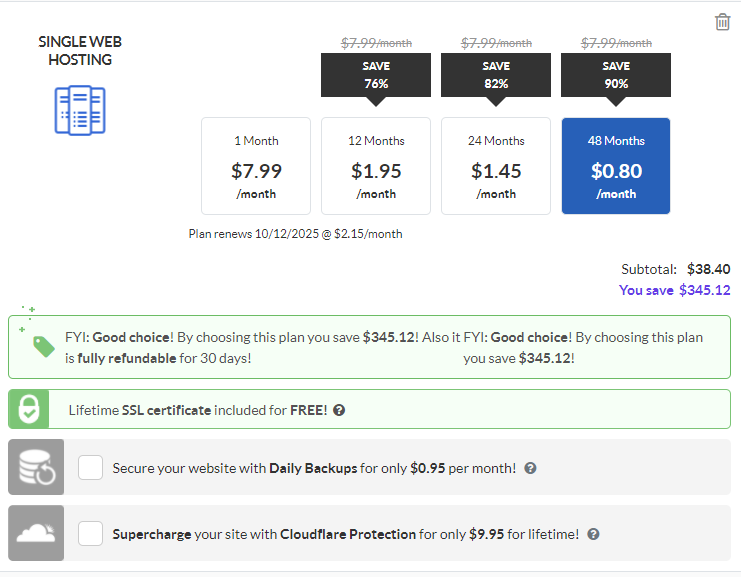The height and width of the screenshot is (577, 741).
Task: Enable the Cloudflare Protection checkbox
Action: (x=91, y=533)
